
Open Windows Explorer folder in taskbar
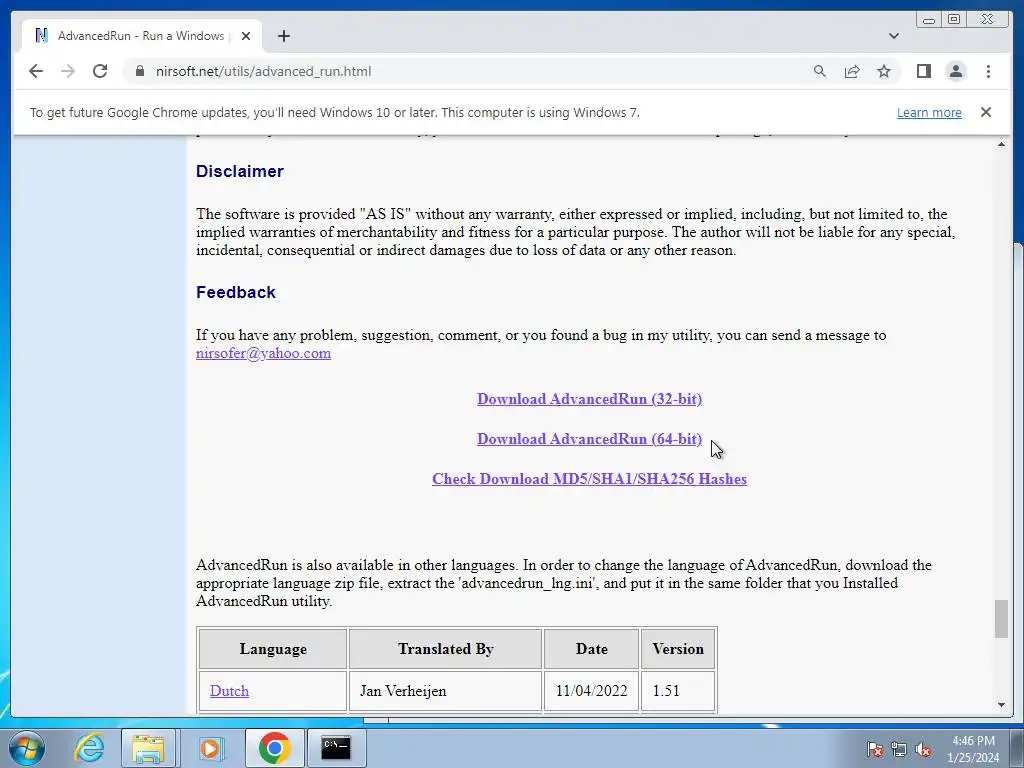pyautogui.click(x=148, y=748)
